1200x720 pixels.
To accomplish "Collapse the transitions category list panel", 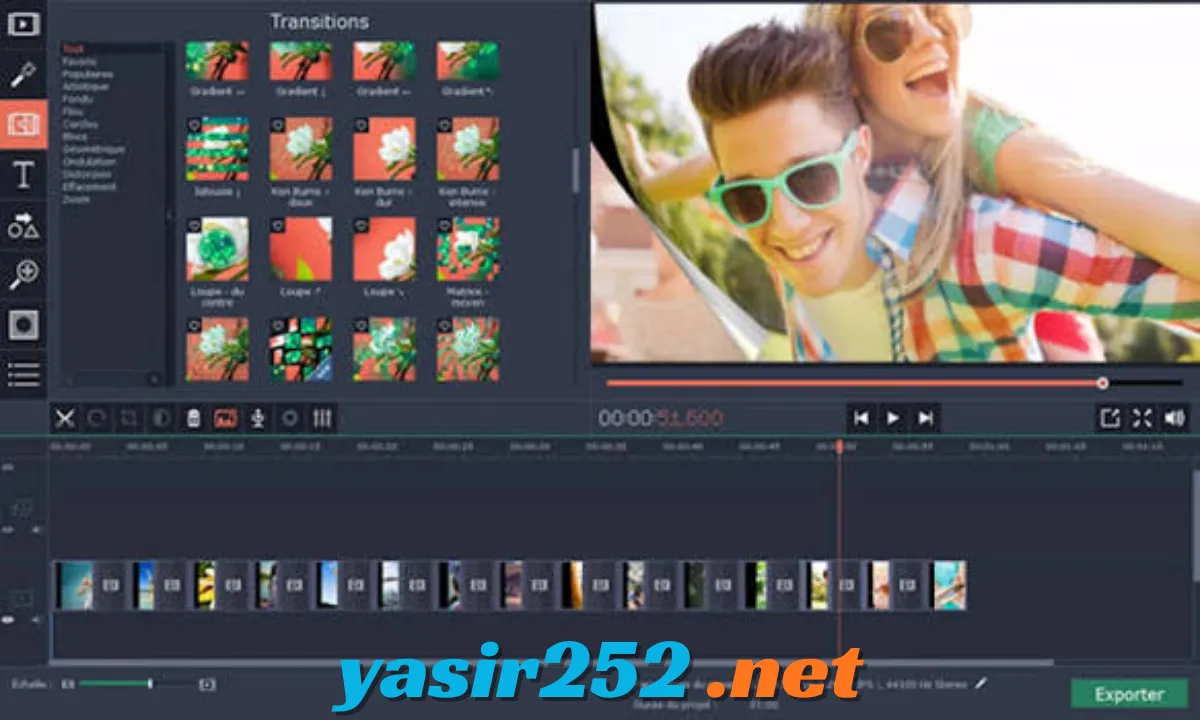I will point(169,214).
